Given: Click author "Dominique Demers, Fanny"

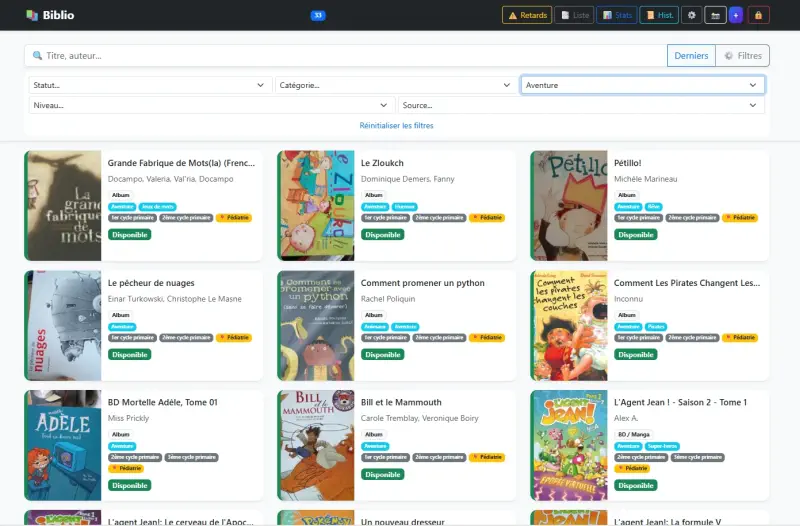Looking at the screenshot, I should 408,179.
